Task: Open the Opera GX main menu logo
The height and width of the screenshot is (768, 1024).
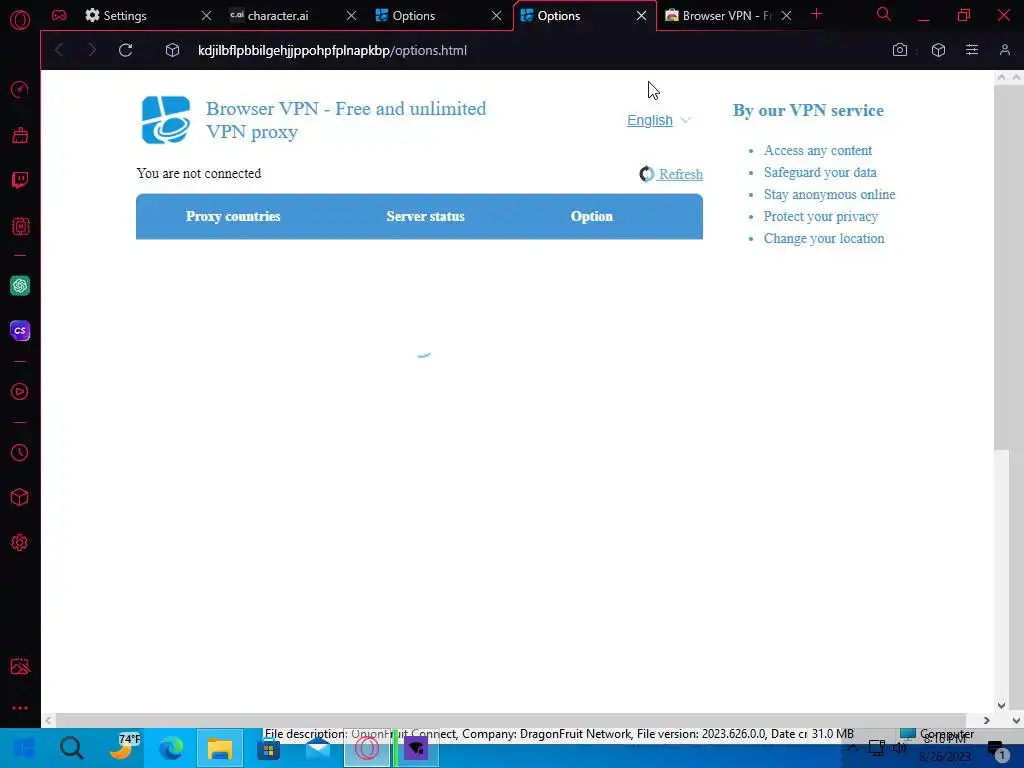Action: pyautogui.click(x=20, y=20)
